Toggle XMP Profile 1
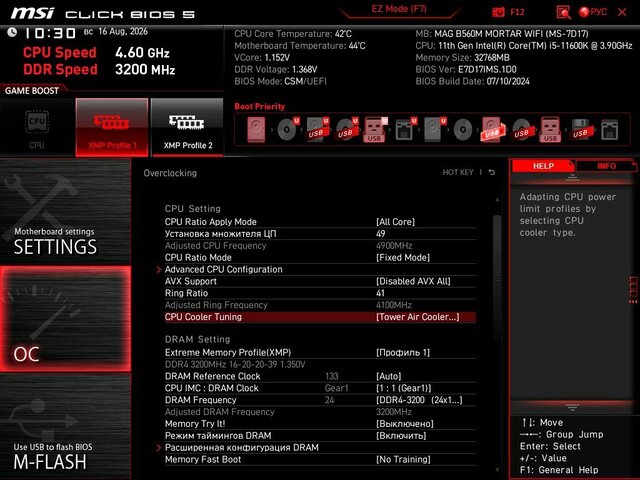 coord(112,127)
